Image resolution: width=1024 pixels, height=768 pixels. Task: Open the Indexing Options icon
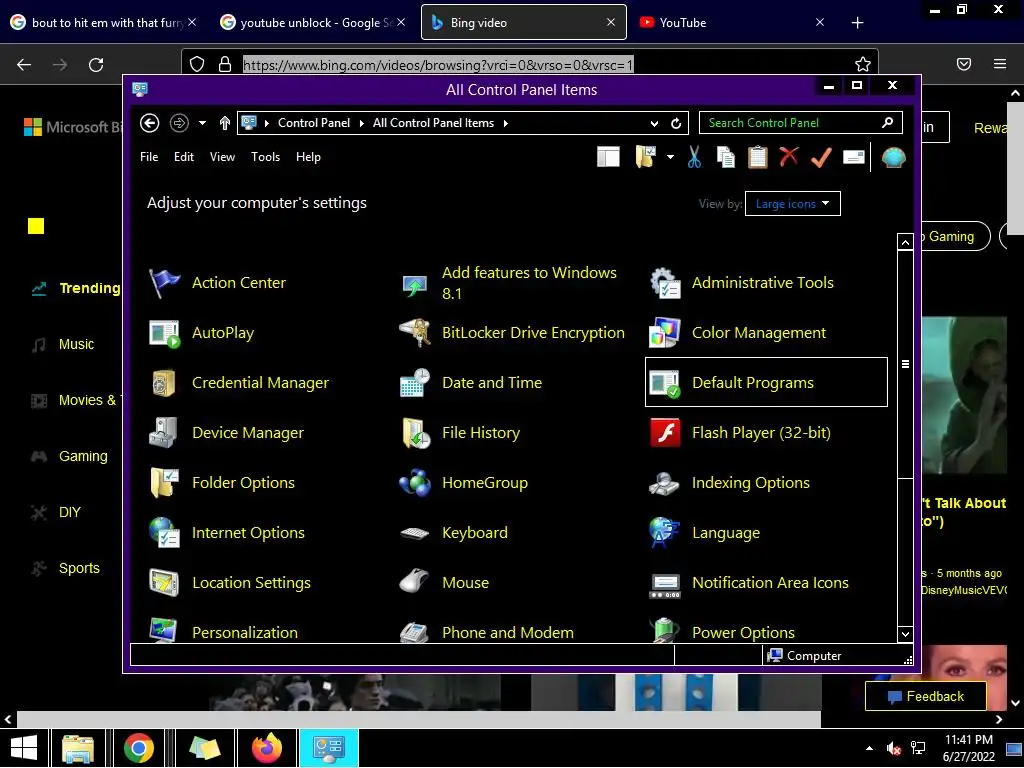(x=665, y=483)
